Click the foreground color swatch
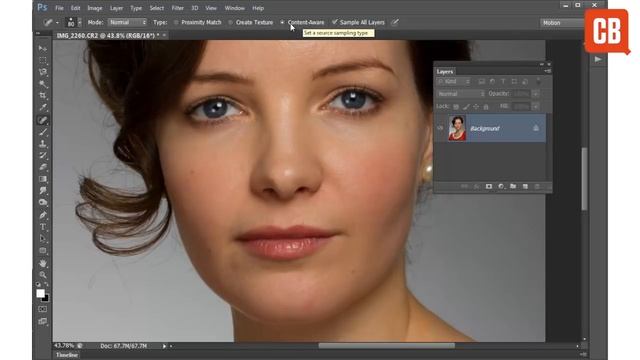Viewport: 640px width, 360px height. (x=40, y=293)
